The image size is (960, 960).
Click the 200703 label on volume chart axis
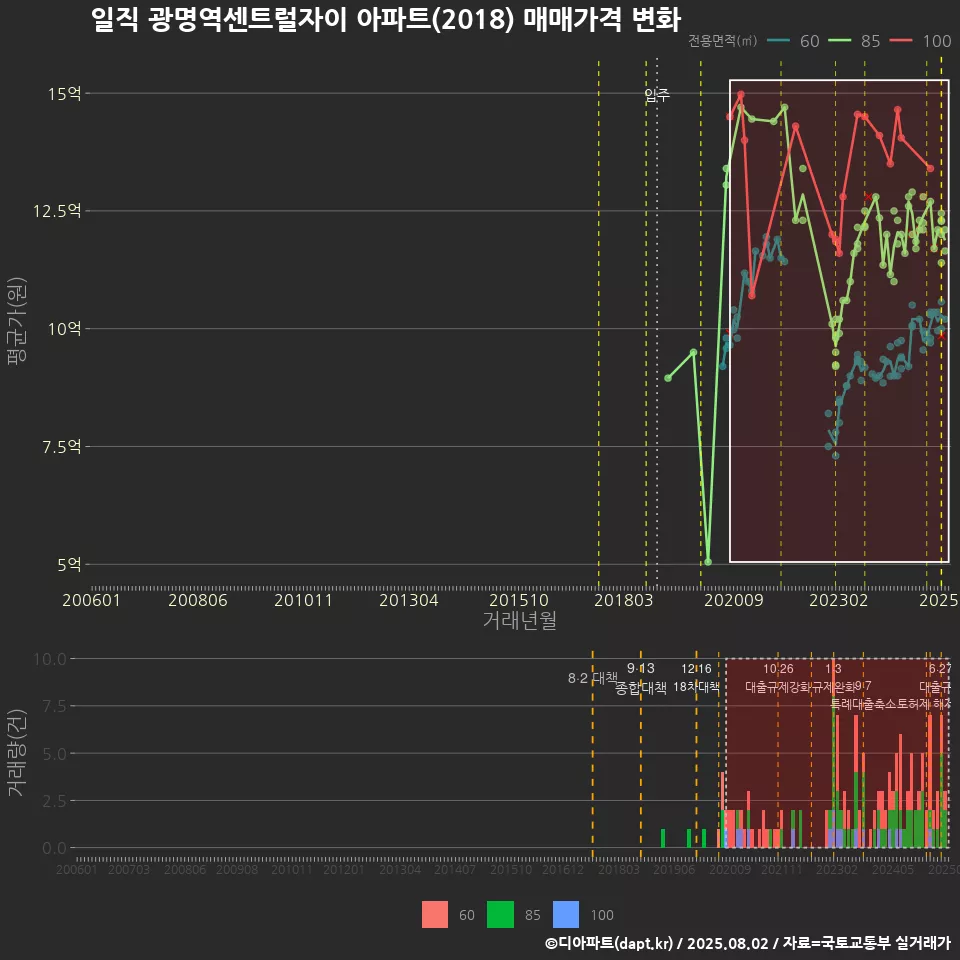click(129, 869)
